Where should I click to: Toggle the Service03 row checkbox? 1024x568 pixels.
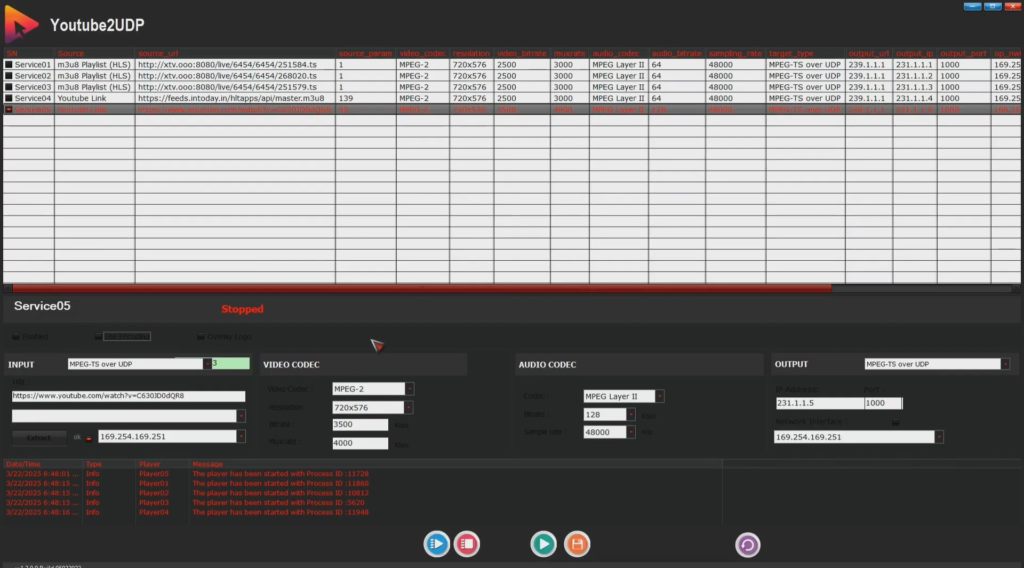click(x=8, y=87)
